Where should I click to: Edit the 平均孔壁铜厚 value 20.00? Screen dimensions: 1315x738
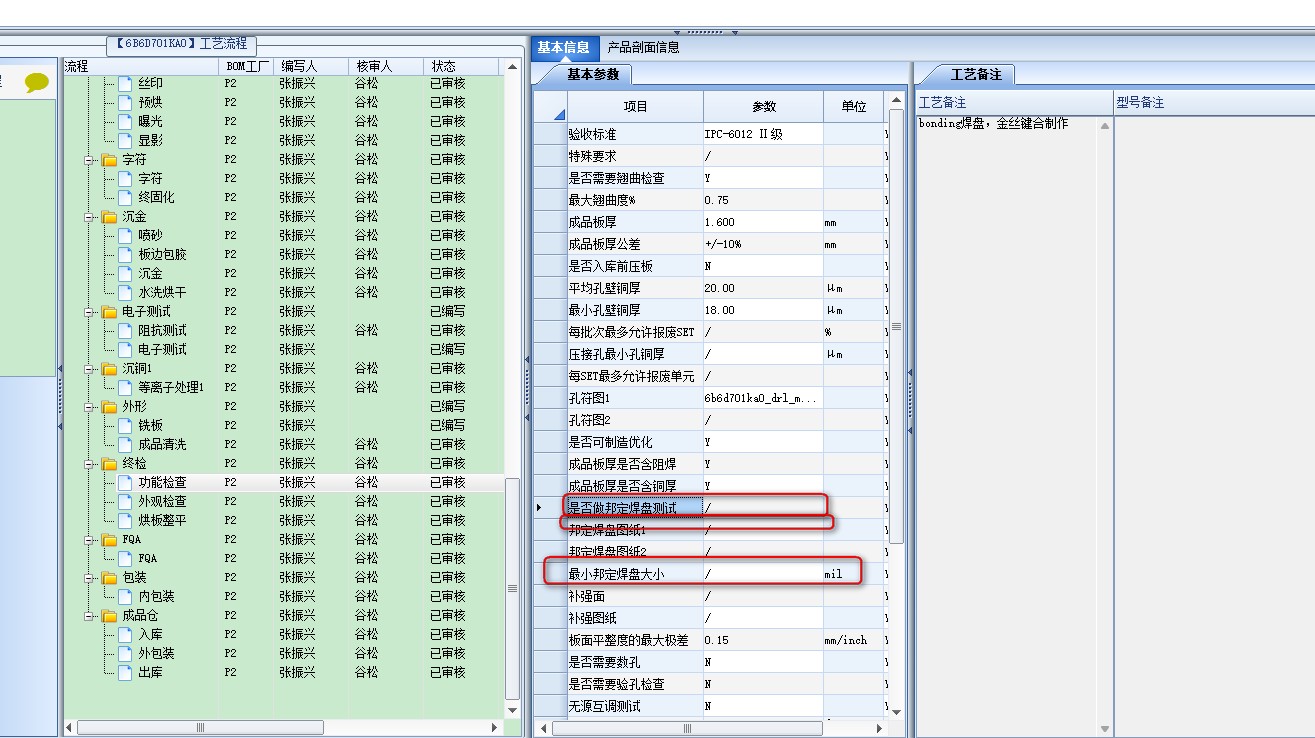tap(763, 288)
